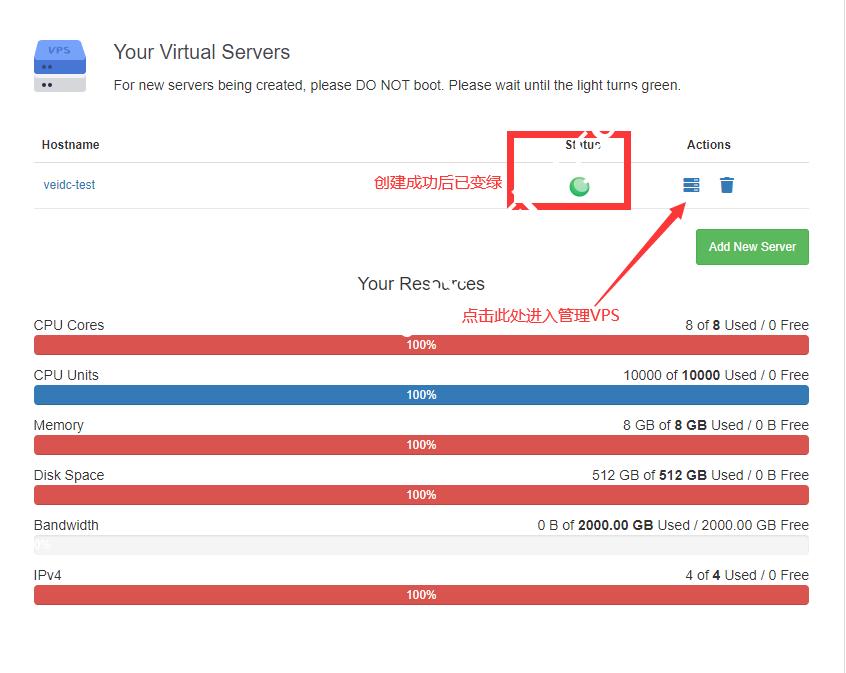
Task: Select the IPv4 100% usage bar
Action: [x=421, y=595]
